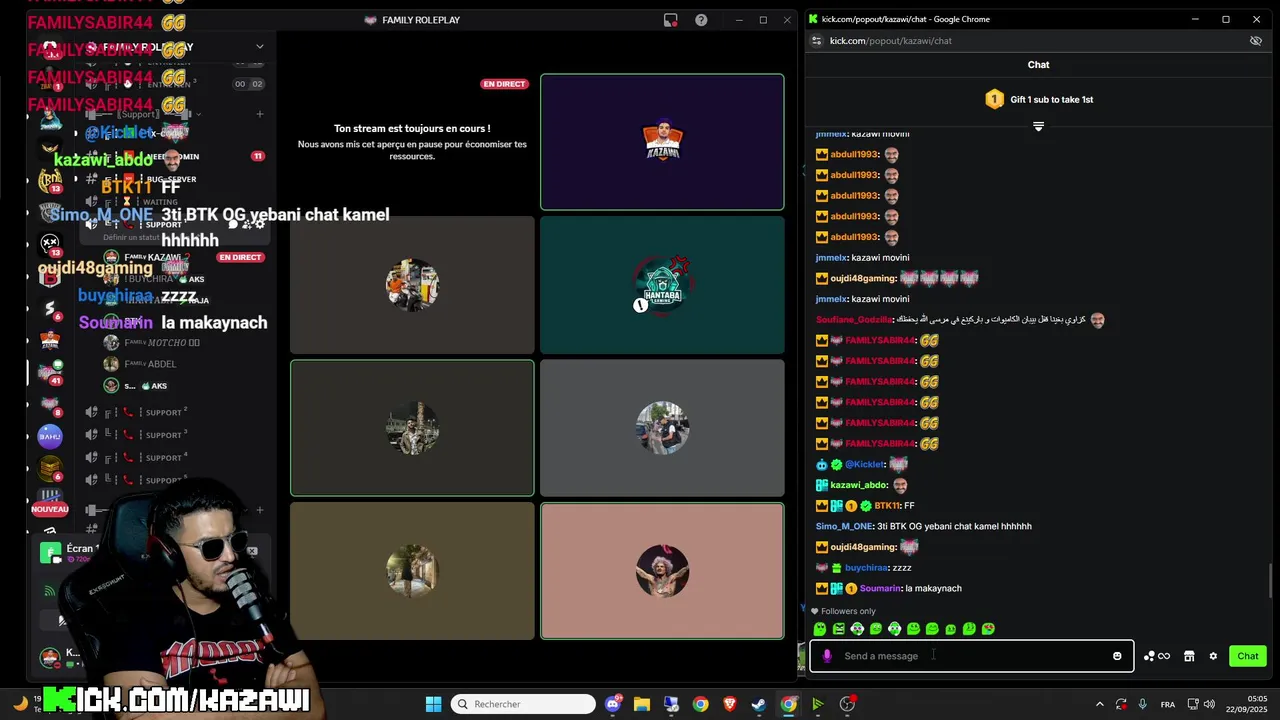The width and height of the screenshot is (1280, 720).
Task: Click the EN DIRECT badge above stream notice
Action: coord(504,84)
